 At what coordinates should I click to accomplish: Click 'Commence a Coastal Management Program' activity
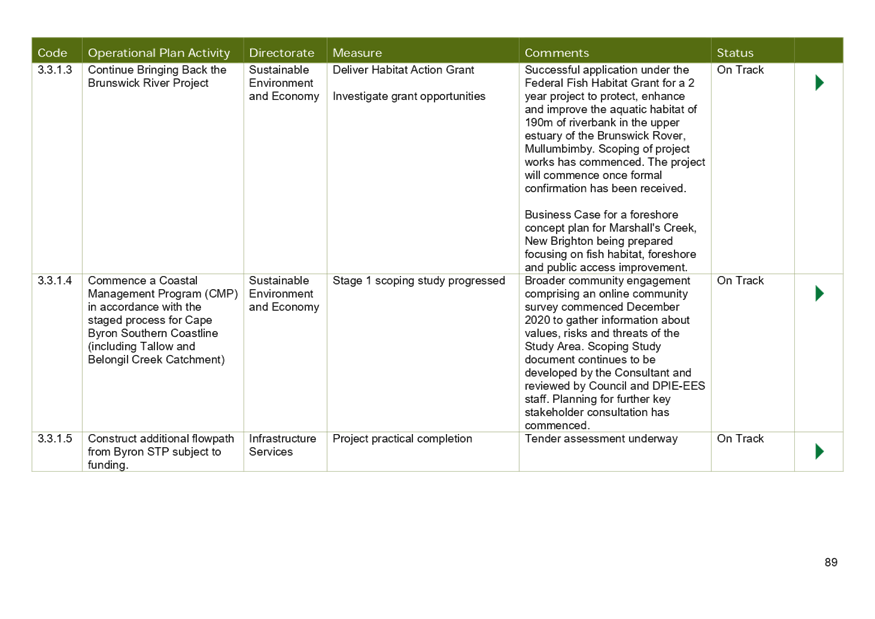point(163,320)
